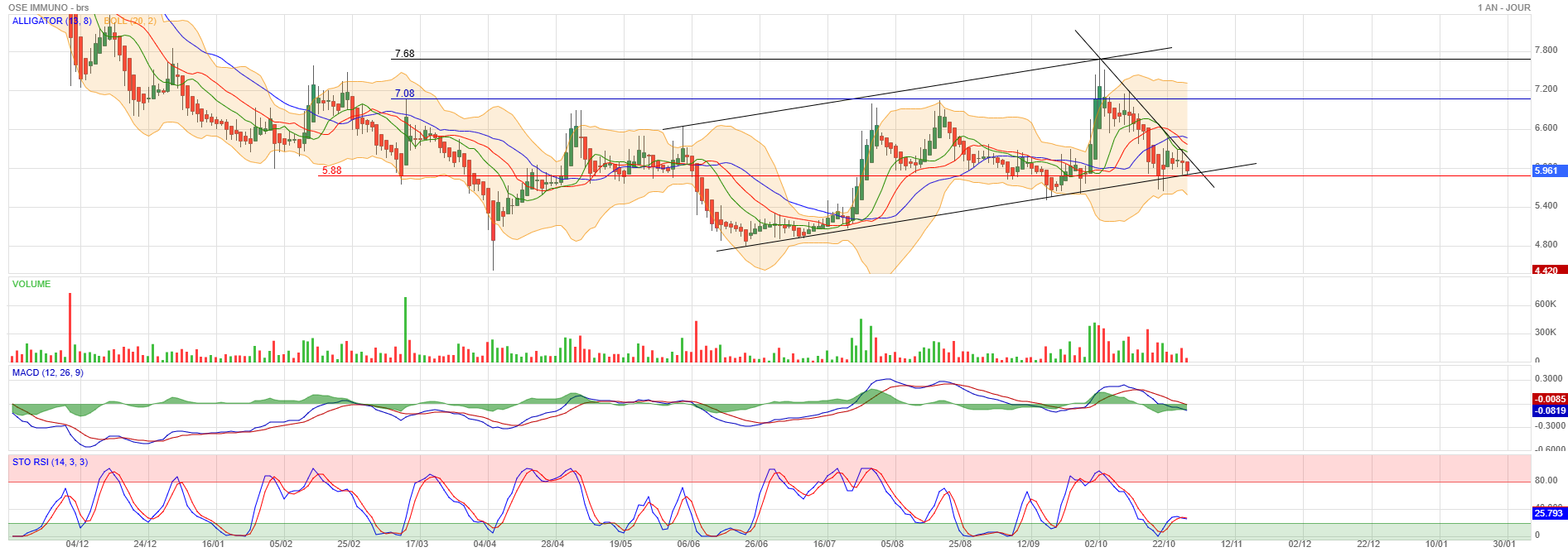The width and height of the screenshot is (1568, 552).
Task: Select the VOLUME panel label
Action: [x=31, y=284]
